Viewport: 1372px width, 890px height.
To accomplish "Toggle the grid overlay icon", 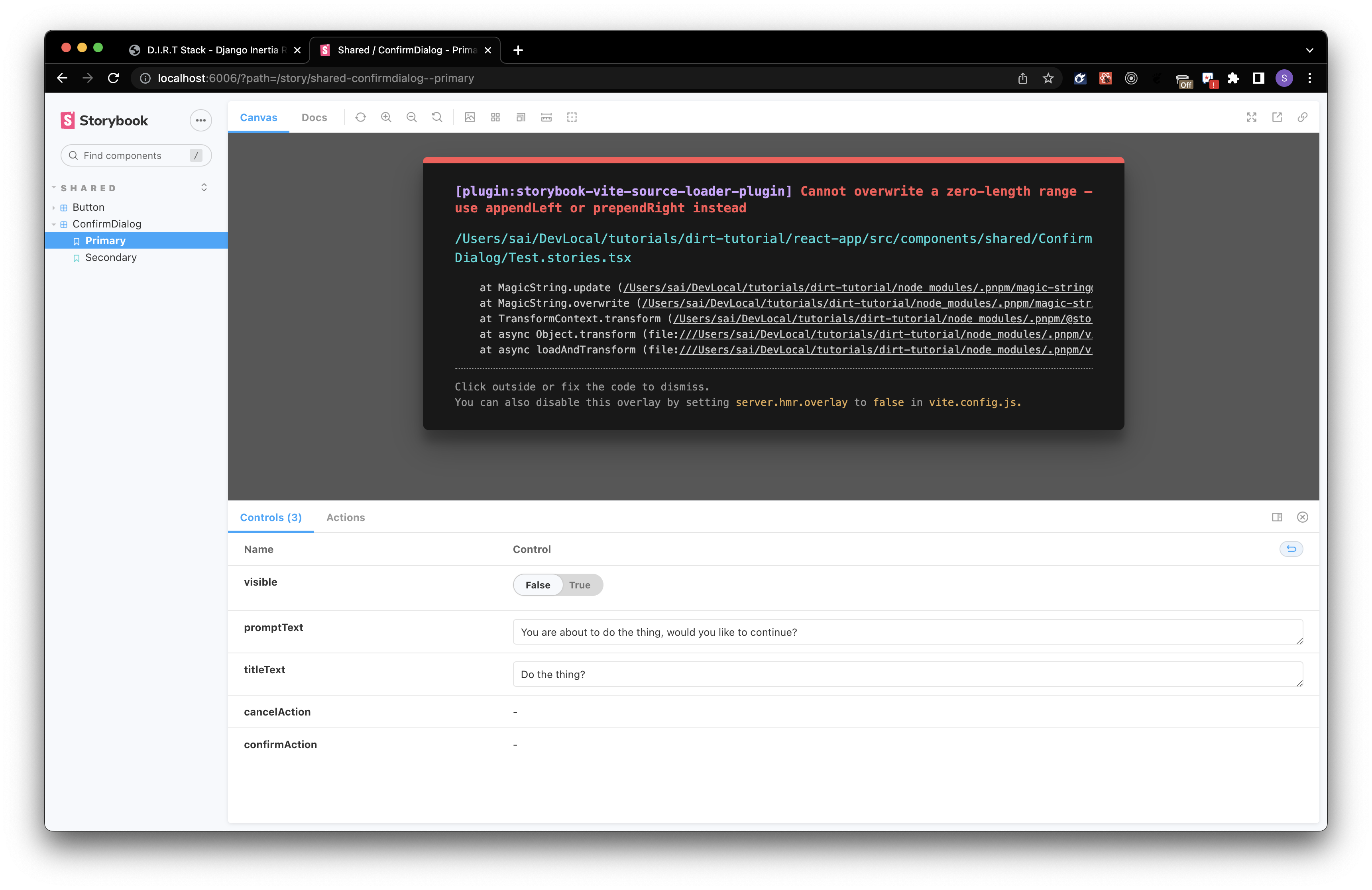I will (495, 118).
